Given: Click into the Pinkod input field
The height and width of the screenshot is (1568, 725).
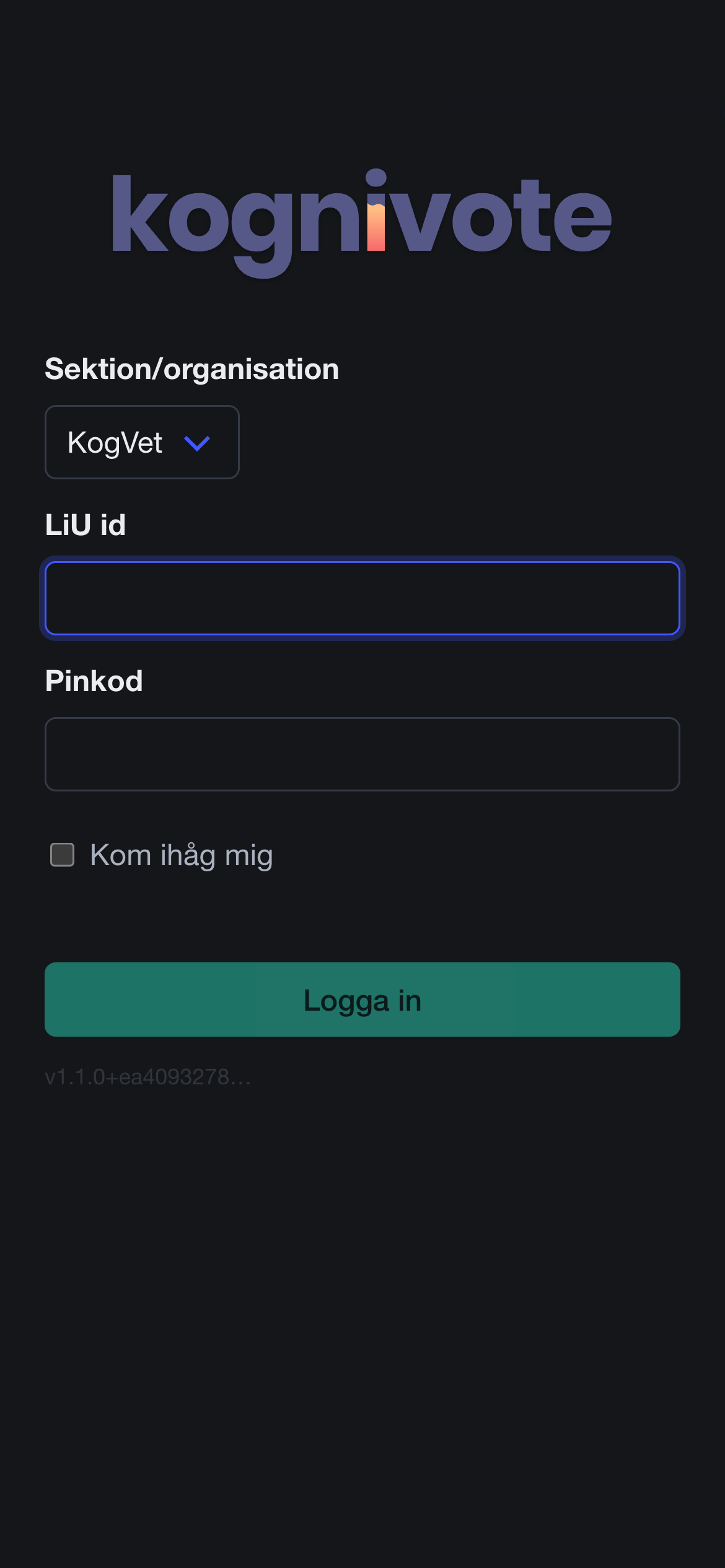Looking at the screenshot, I should pos(362,754).
